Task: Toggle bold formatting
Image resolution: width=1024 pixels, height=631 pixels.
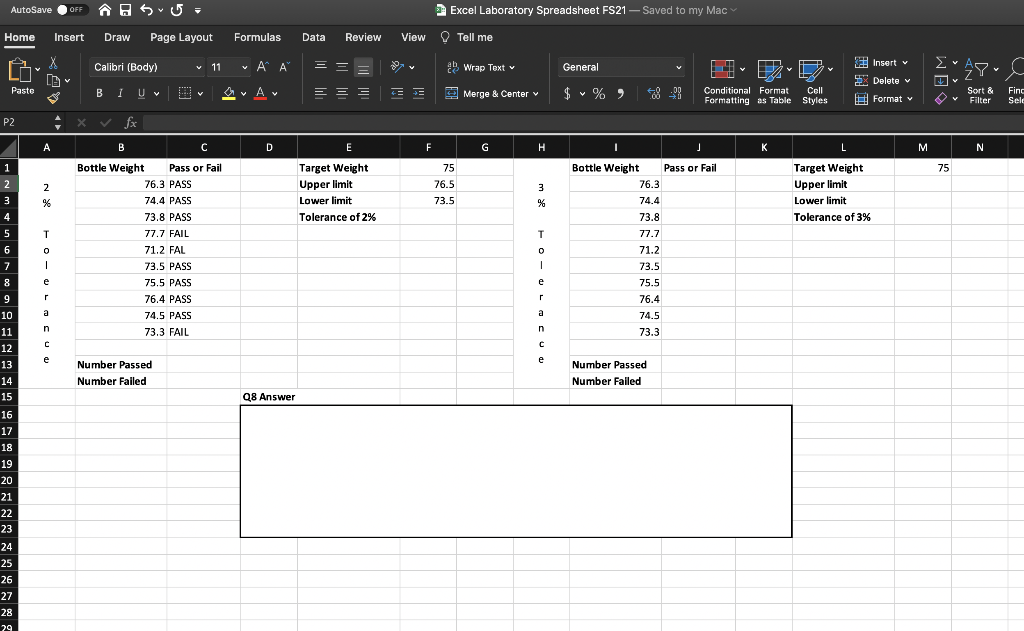Action: [x=98, y=93]
